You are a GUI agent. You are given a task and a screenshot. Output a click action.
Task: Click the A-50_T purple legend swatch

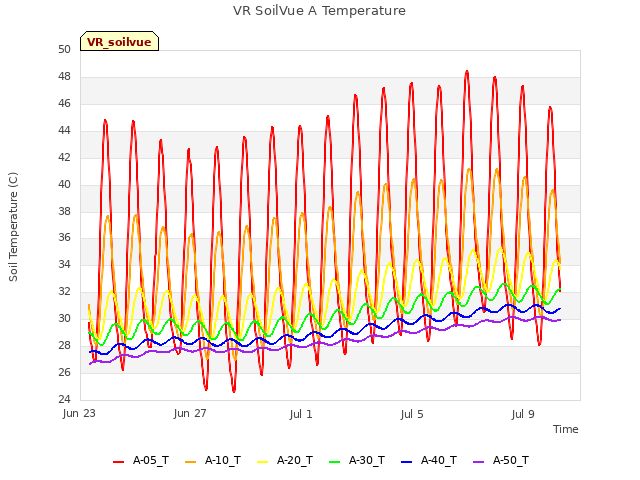[x=478, y=462]
